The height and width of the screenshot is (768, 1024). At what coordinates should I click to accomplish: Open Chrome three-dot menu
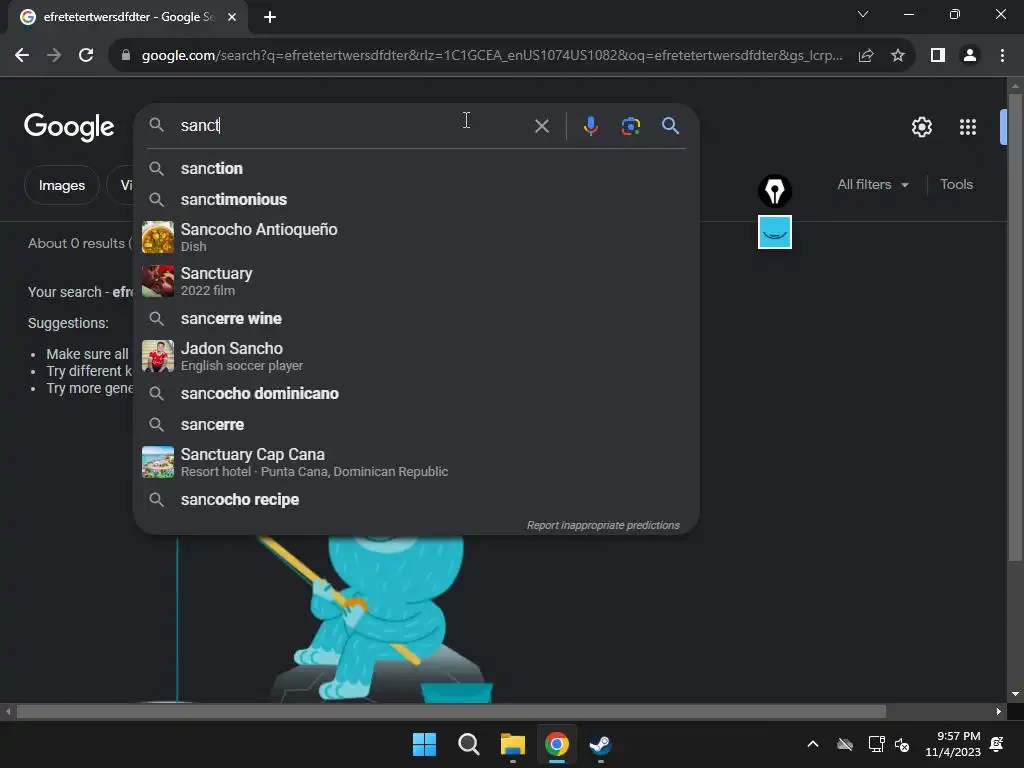coord(1002,56)
